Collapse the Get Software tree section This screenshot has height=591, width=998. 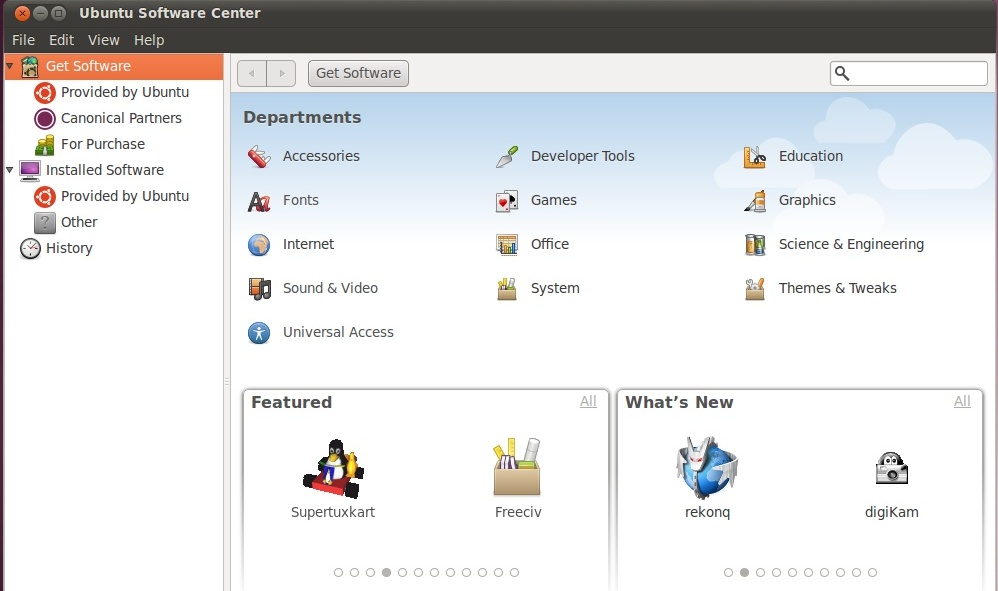pos(10,66)
